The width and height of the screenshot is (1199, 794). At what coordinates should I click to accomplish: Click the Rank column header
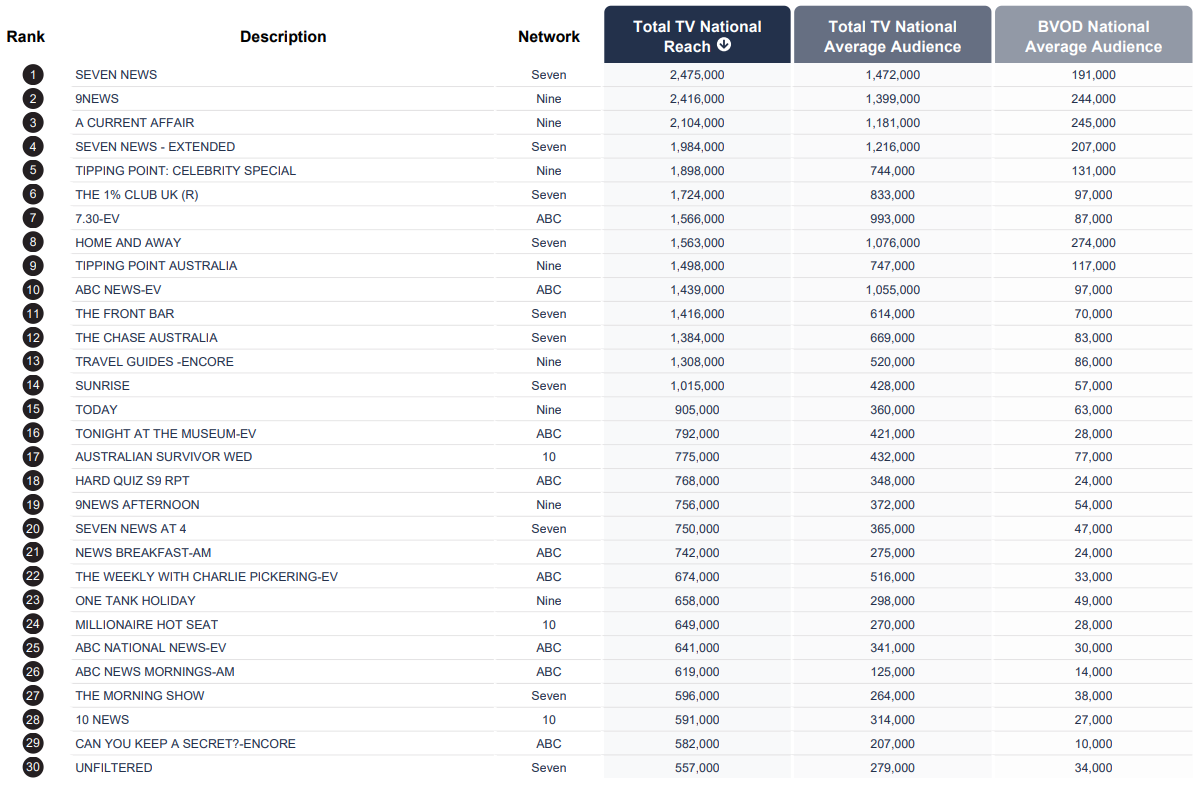click(26, 37)
